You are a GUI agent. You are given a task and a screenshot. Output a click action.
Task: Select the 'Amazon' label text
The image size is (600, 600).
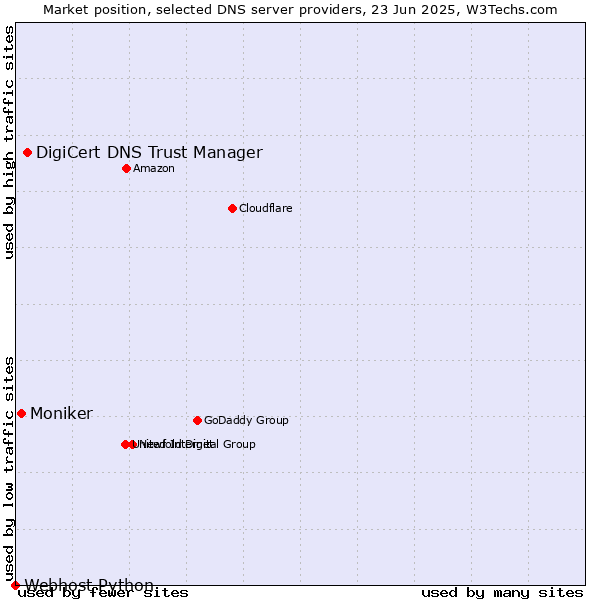pos(154,168)
